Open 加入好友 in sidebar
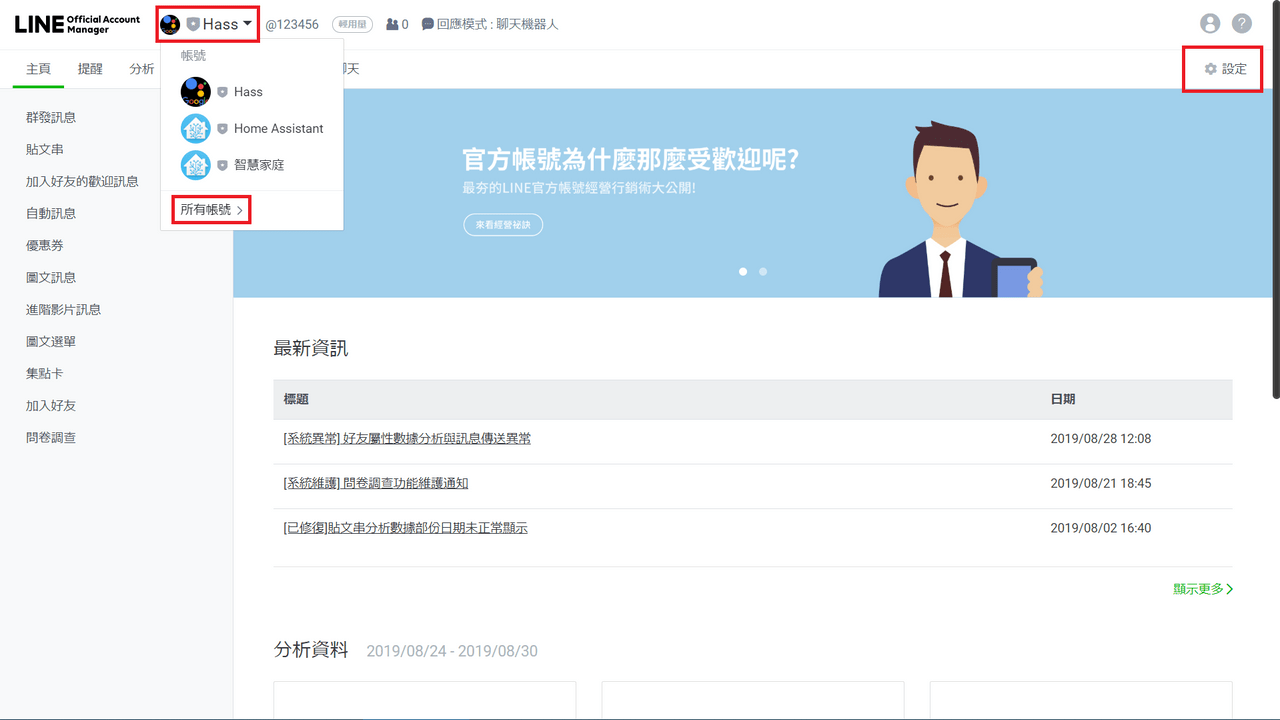Image resolution: width=1280 pixels, height=720 pixels. [x=51, y=405]
